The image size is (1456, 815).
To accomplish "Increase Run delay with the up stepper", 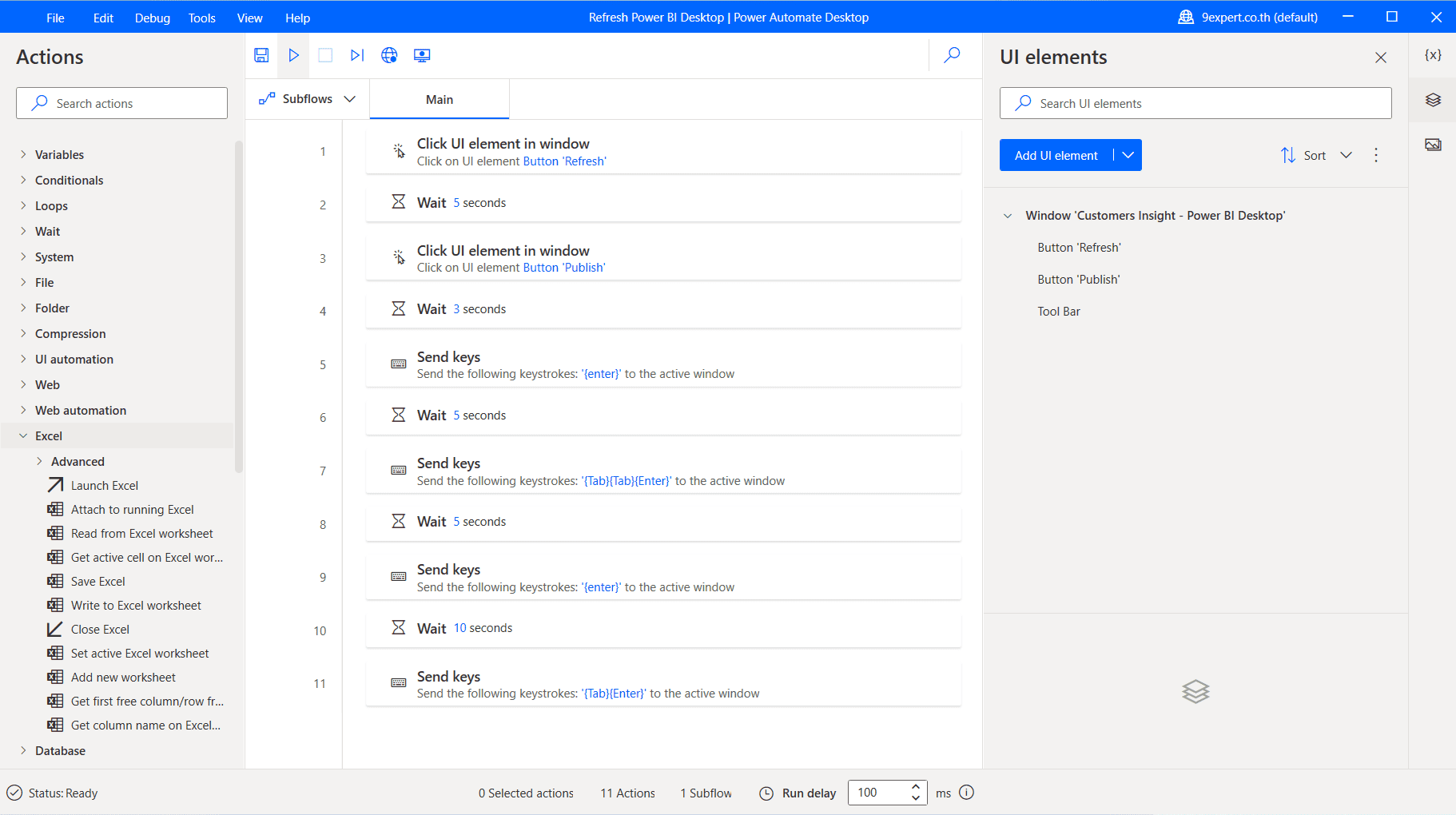I will click(916, 787).
